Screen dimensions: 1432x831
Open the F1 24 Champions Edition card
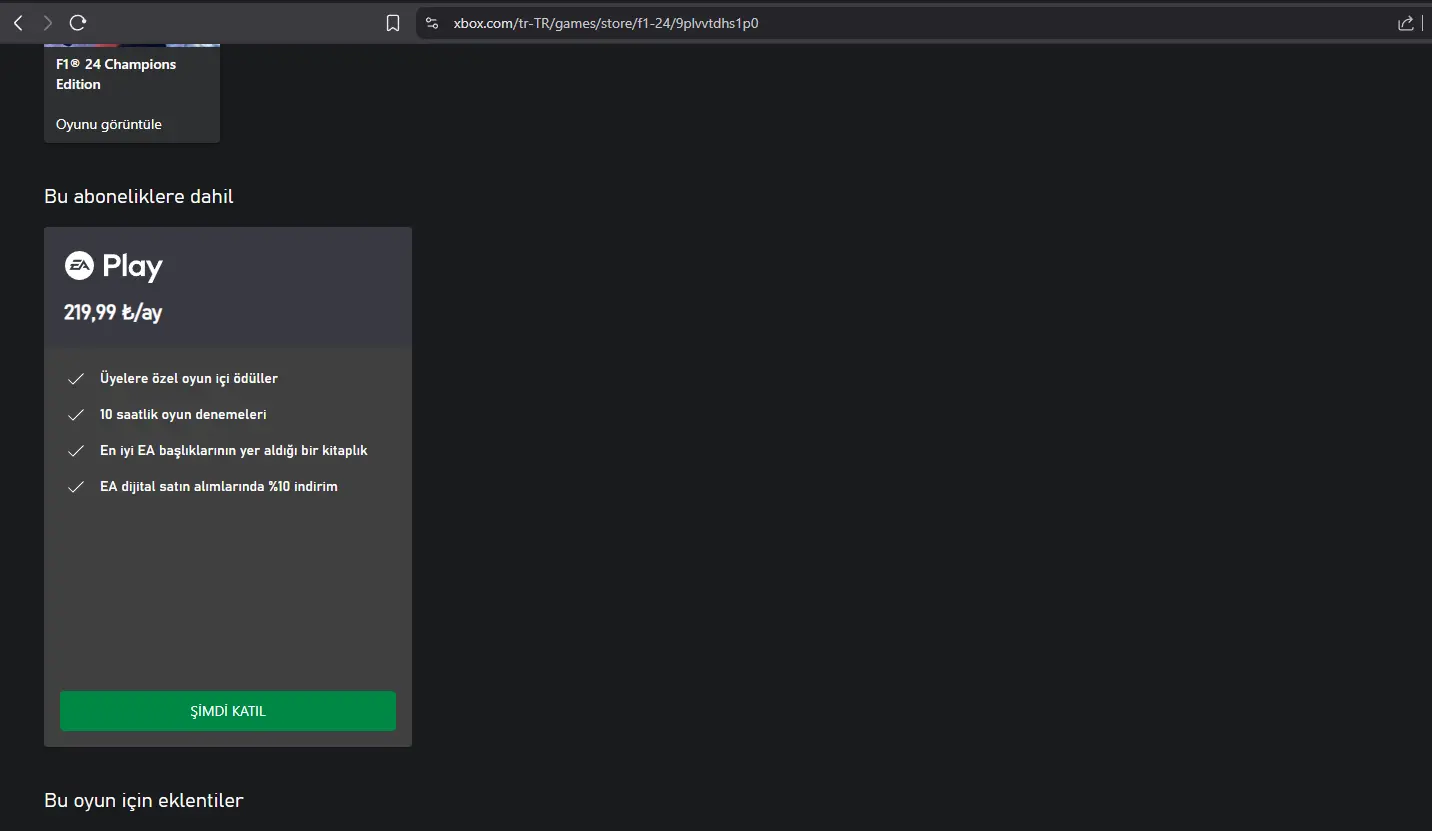[x=132, y=93]
